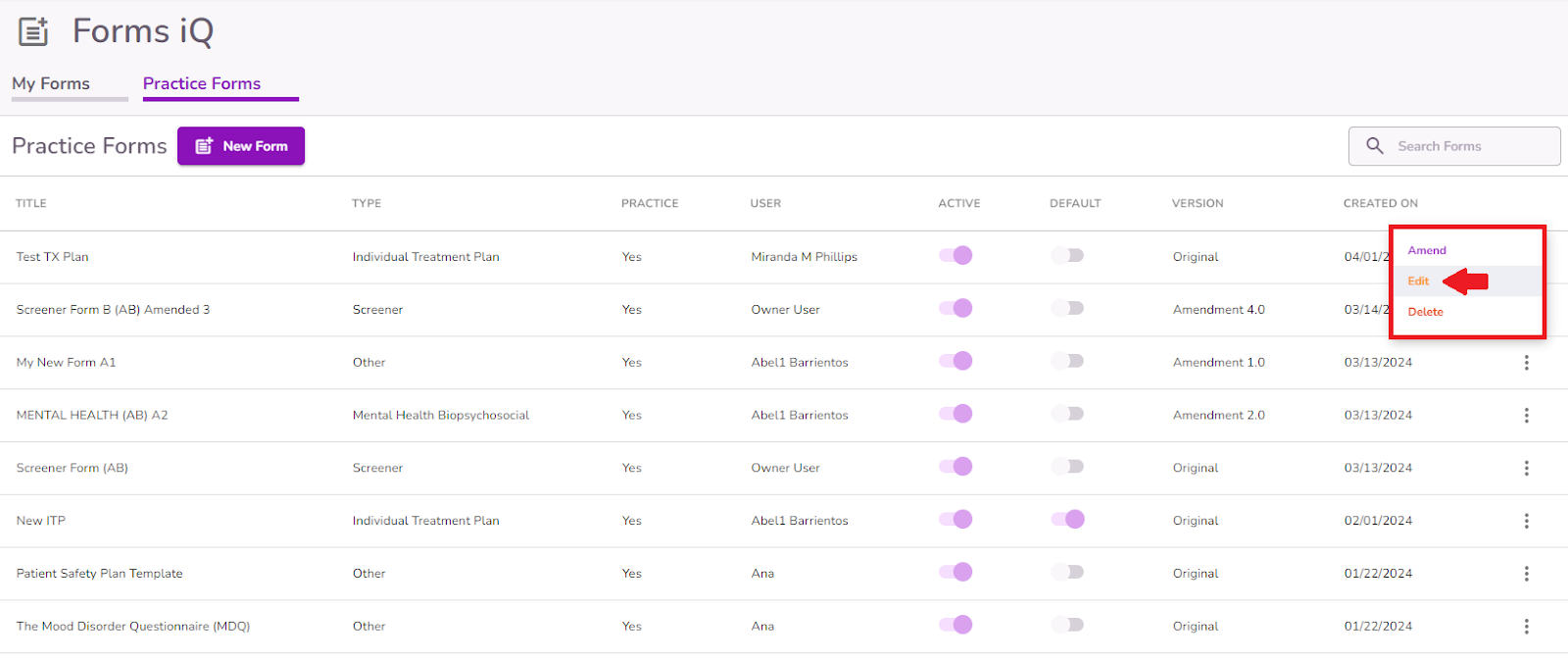Click the Amendment 1.0 version cell

click(x=1219, y=363)
